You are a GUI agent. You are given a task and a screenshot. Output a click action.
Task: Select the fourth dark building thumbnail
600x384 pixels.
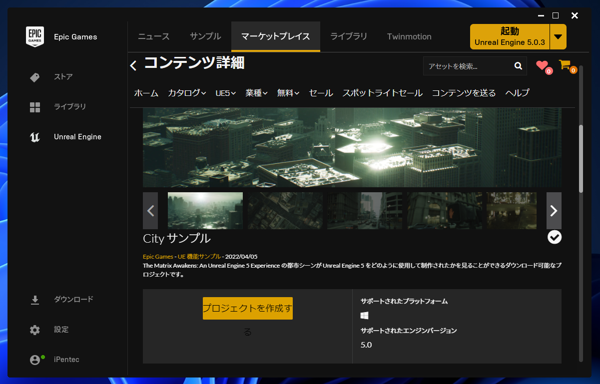(x=445, y=211)
